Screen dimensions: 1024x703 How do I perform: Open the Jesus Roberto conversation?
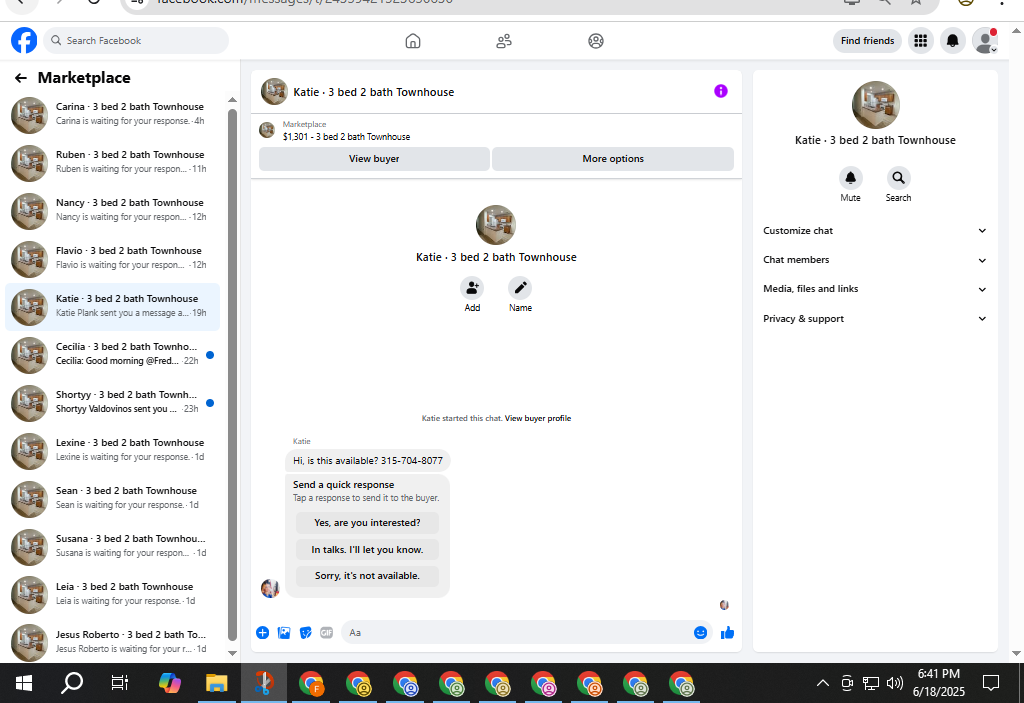pos(112,642)
